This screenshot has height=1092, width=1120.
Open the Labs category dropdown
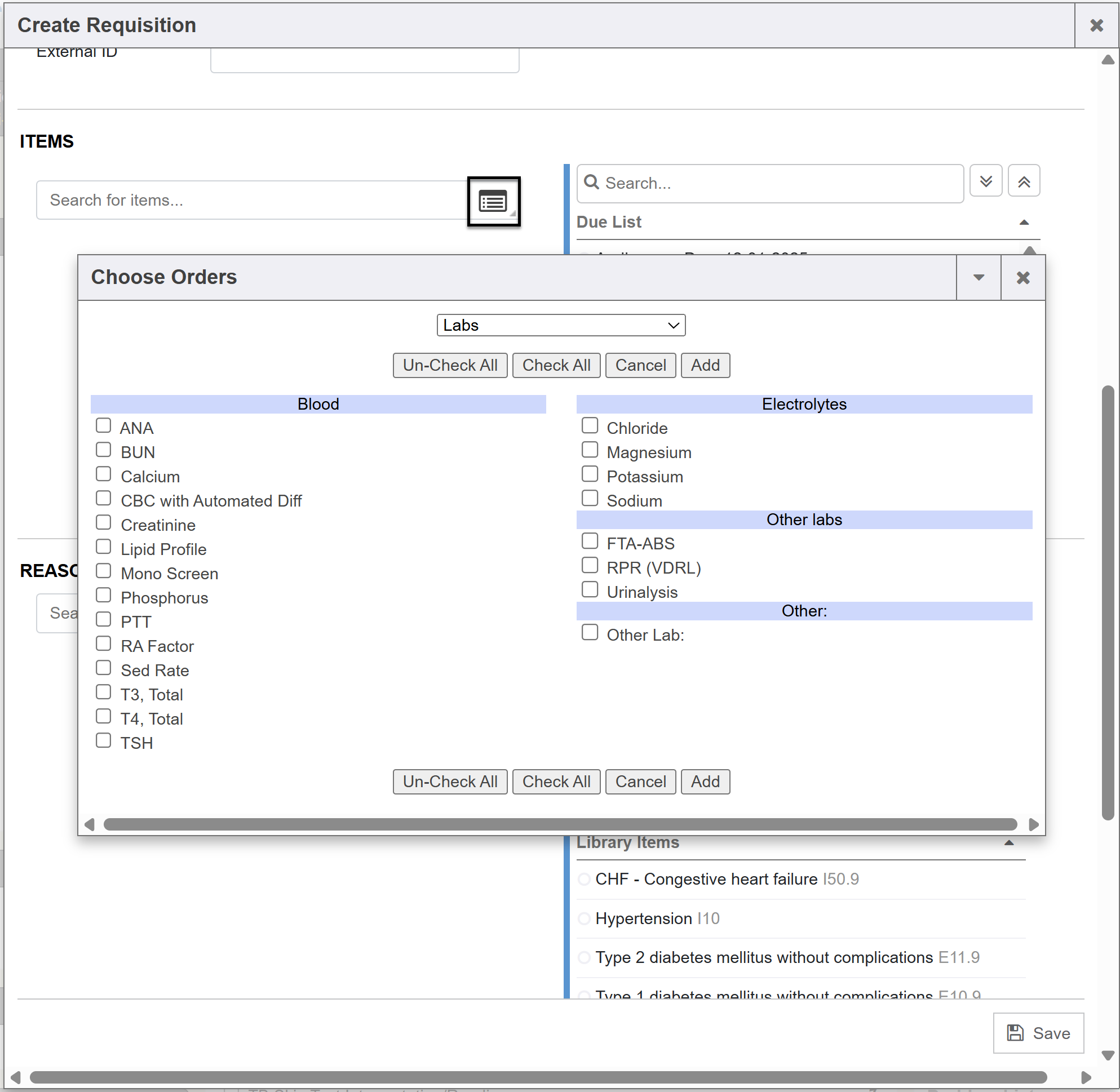pyautogui.click(x=560, y=325)
